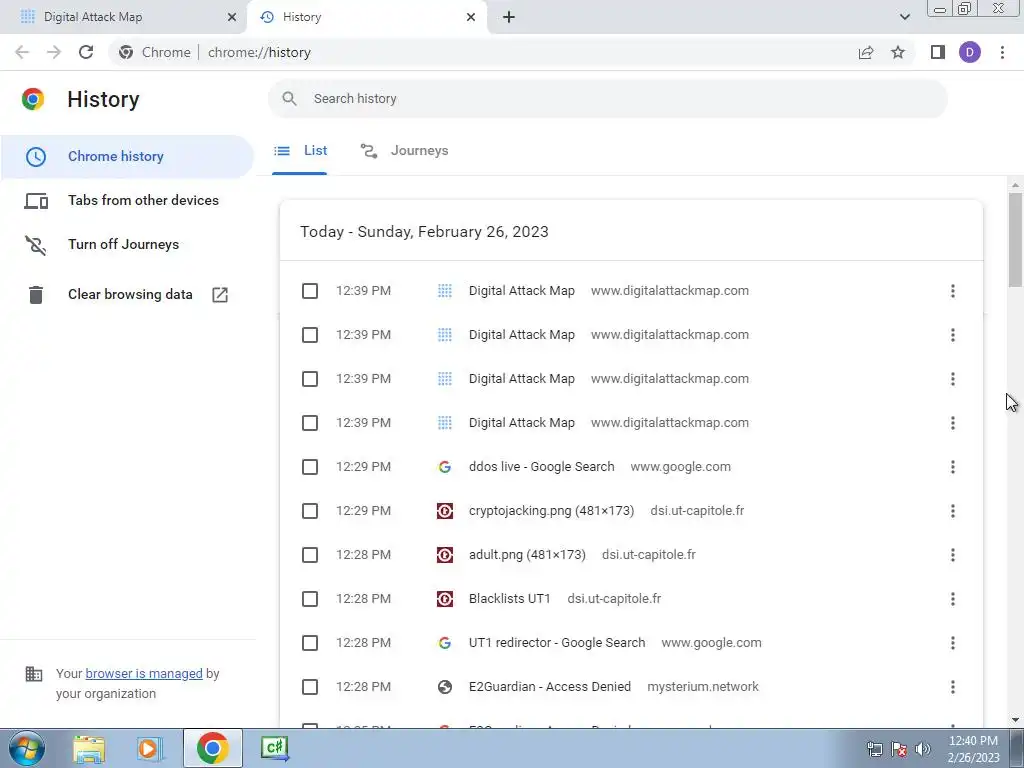1024x768 pixels.
Task: Select the List tab
Action: click(300, 151)
